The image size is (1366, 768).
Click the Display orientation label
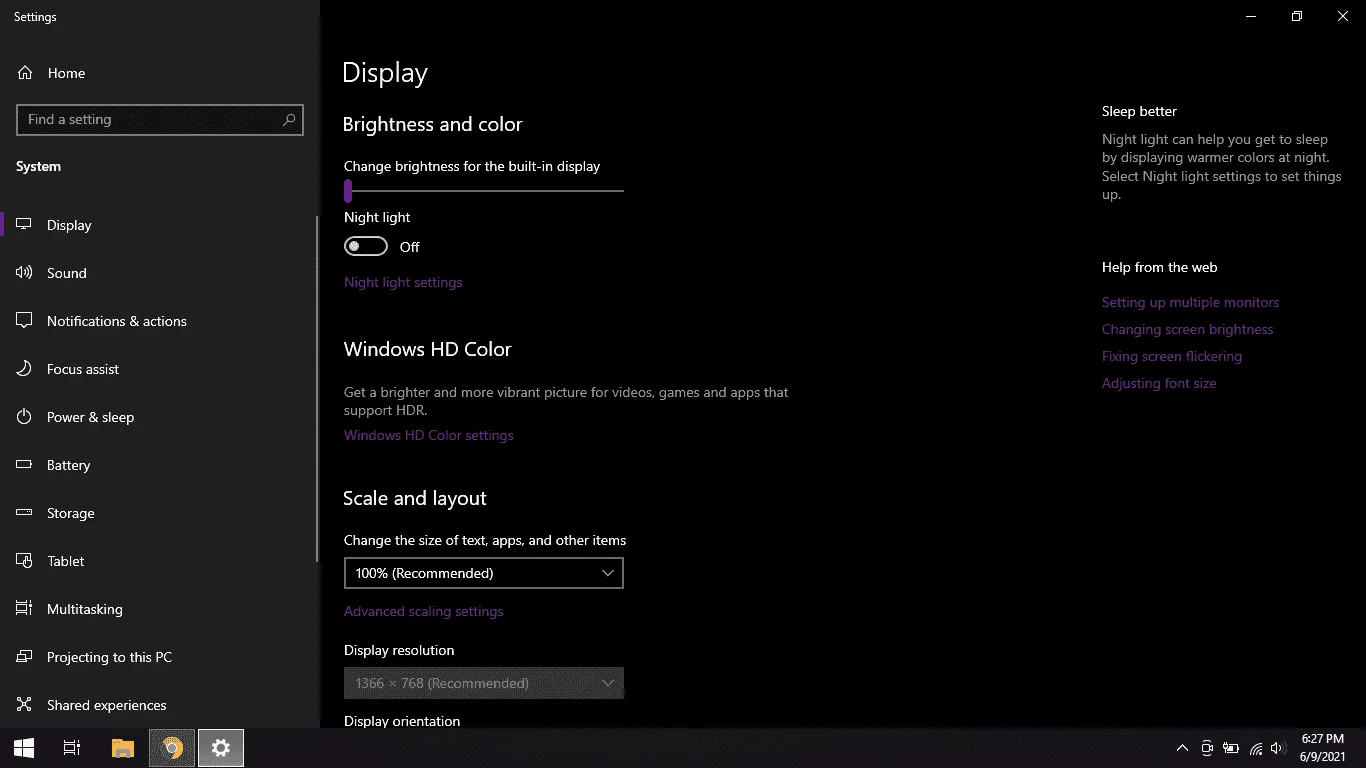coord(402,721)
